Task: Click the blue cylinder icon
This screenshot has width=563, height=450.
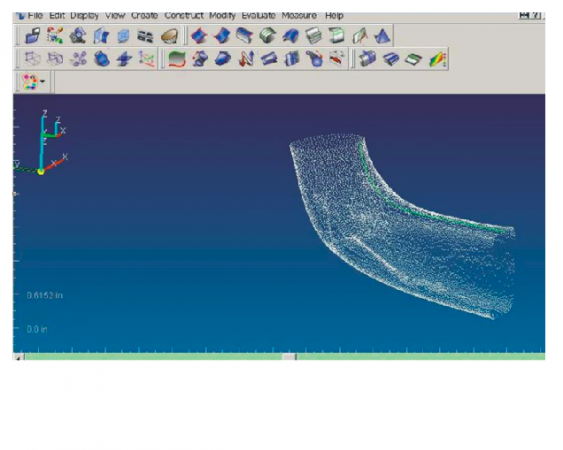Action: 101,59
